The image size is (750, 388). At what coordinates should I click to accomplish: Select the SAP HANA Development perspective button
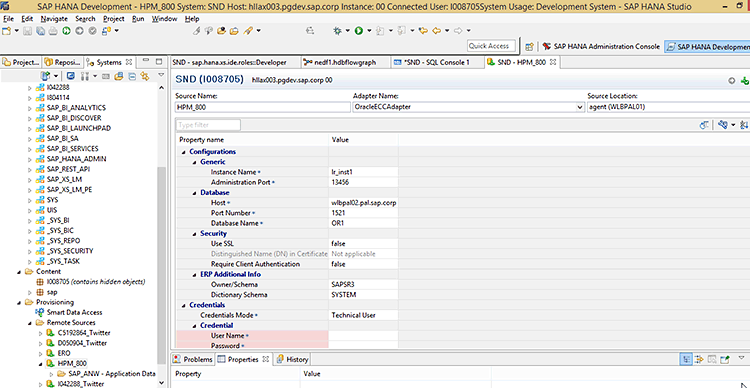[708, 46]
